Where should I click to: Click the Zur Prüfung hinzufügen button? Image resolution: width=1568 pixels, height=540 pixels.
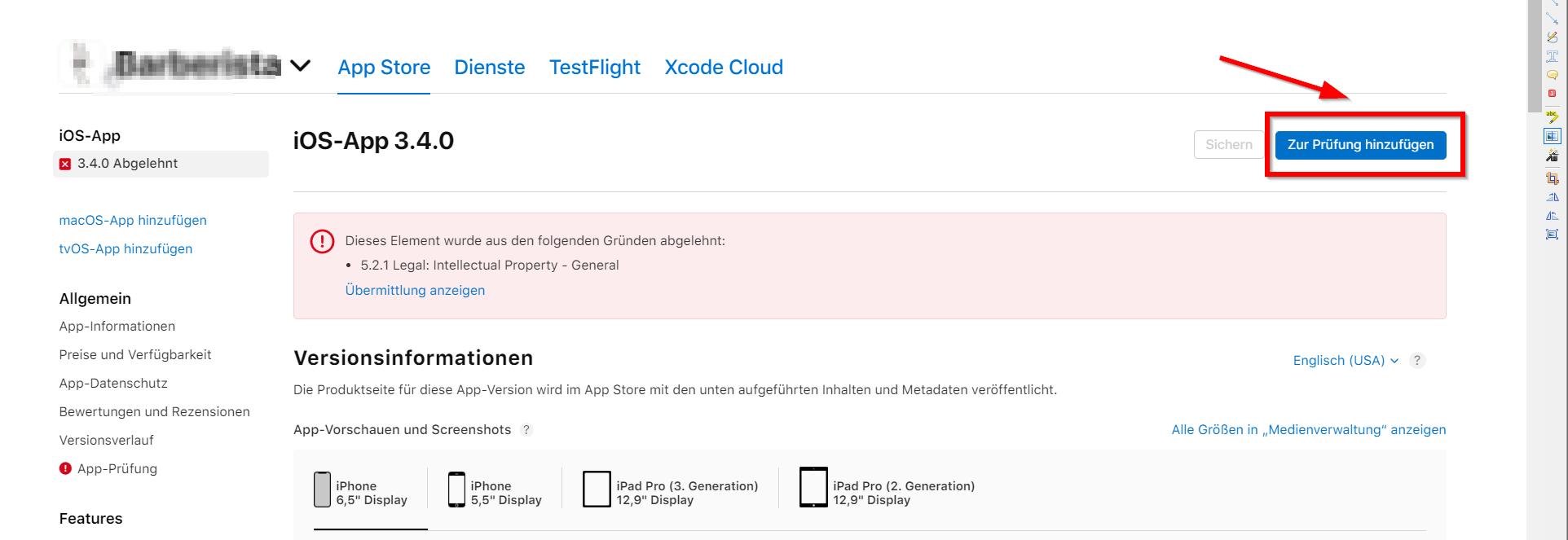1360,145
